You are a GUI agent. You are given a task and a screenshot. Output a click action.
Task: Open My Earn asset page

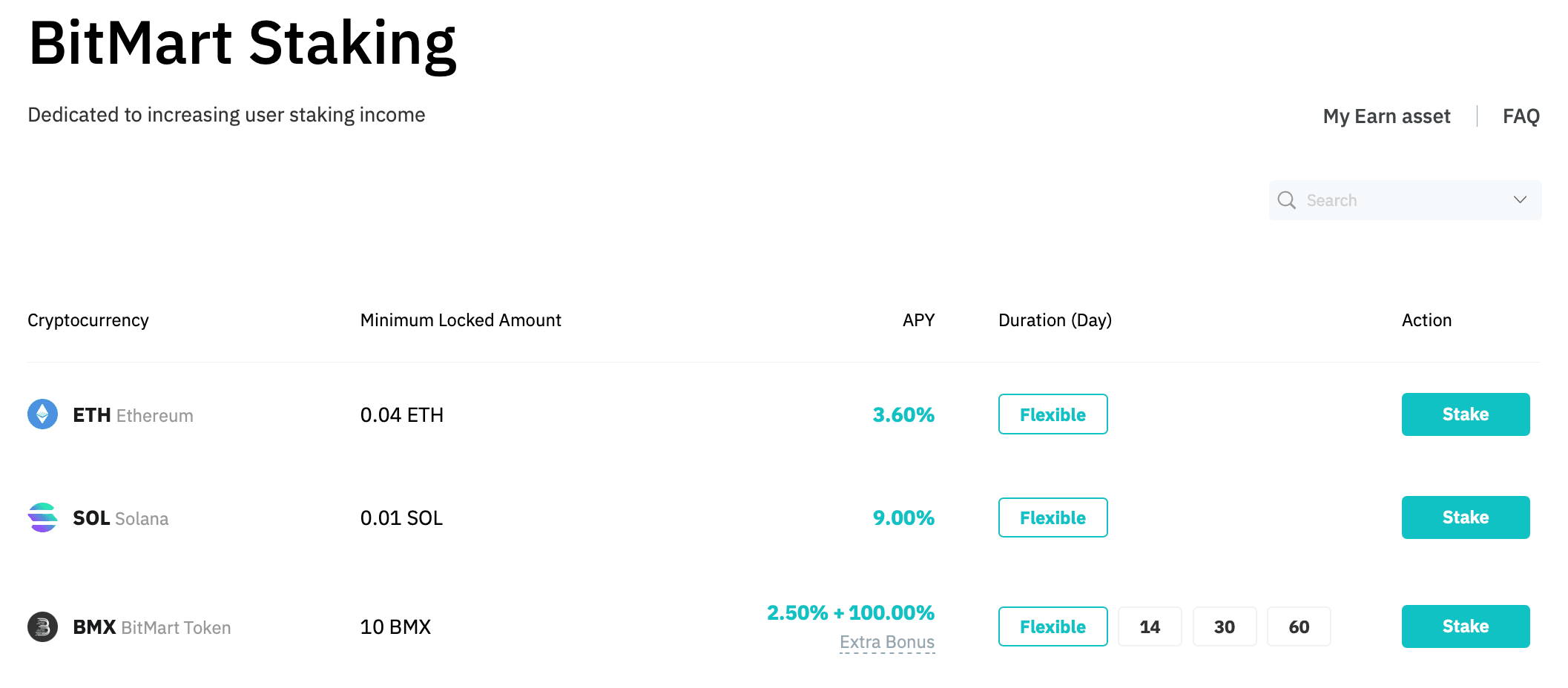coord(1386,116)
